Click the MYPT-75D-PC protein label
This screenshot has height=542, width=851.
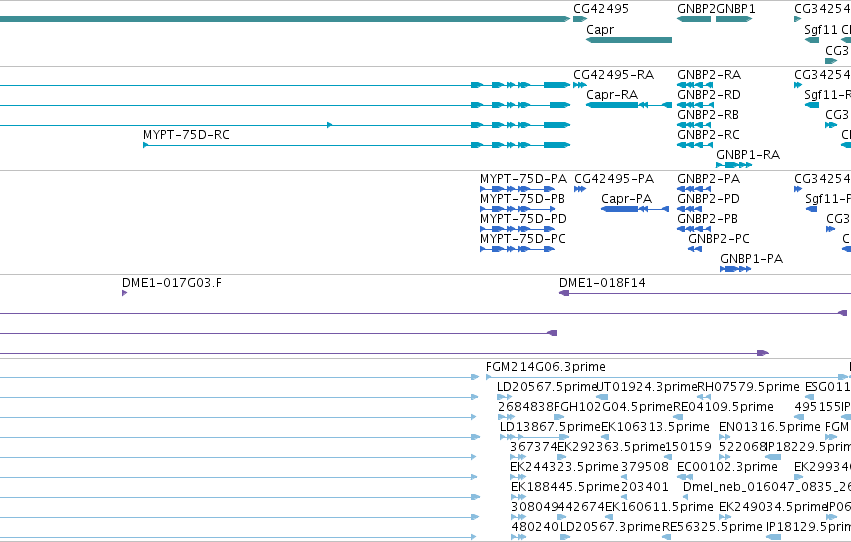pyautogui.click(x=523, y=239)
